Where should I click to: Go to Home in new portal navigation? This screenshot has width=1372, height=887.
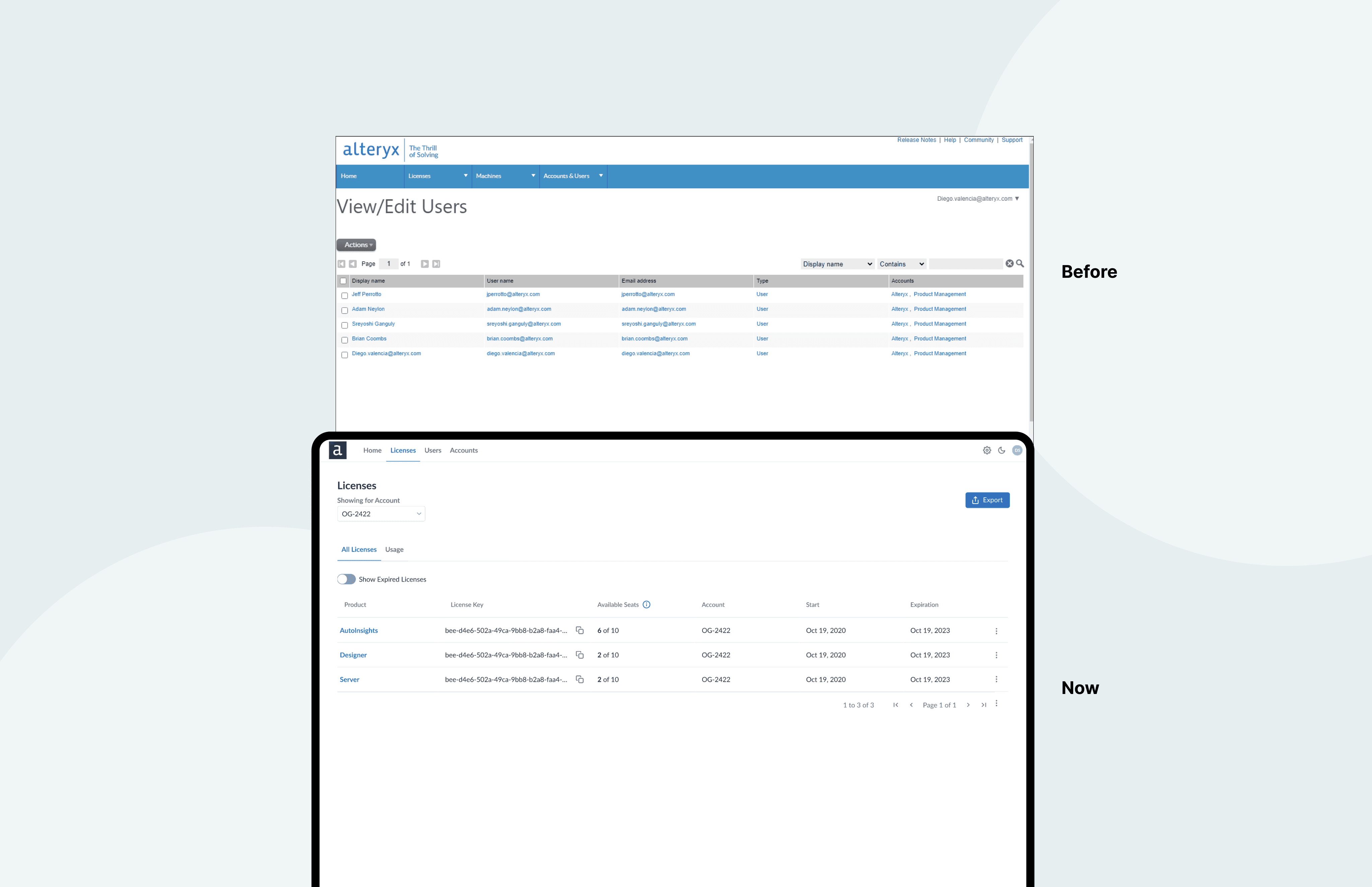[372, 450]
